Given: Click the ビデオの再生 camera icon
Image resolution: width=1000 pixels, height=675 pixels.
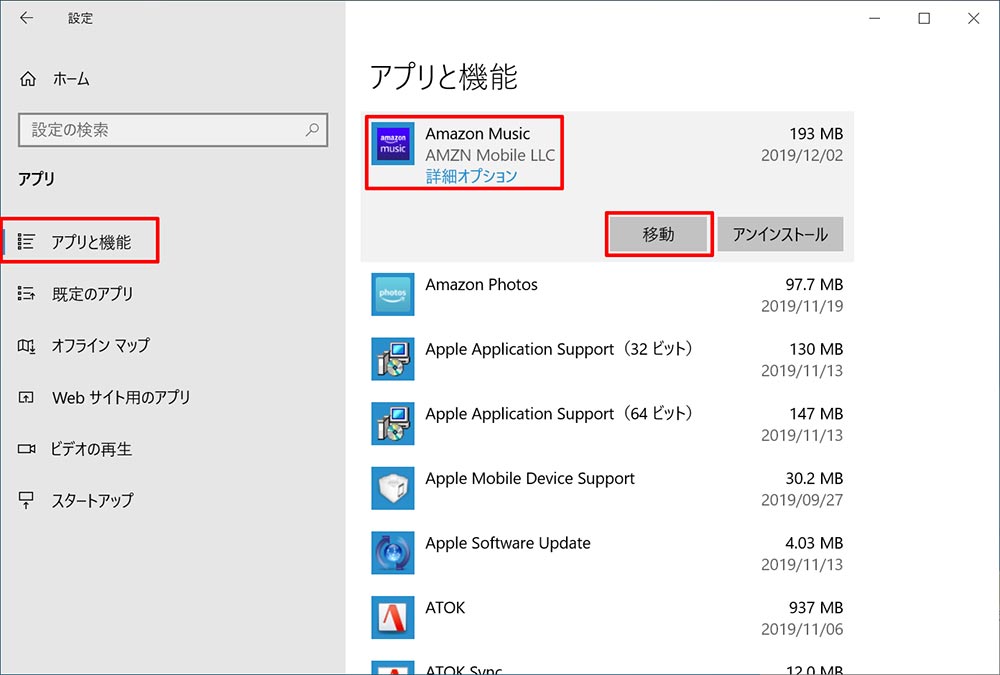Looking at the screenshot, I should pyautogui.click(x=26, y=449).
